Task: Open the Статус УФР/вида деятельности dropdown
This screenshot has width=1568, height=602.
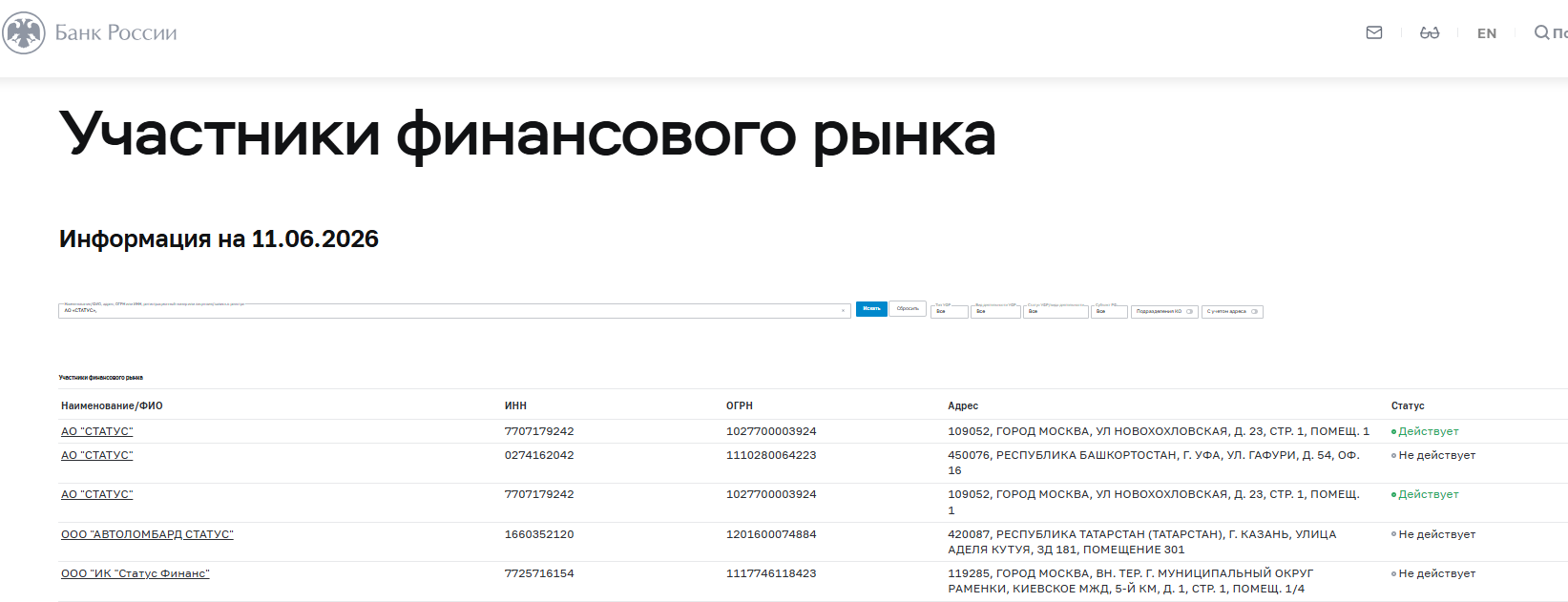Action: (x=1056, y=312)
